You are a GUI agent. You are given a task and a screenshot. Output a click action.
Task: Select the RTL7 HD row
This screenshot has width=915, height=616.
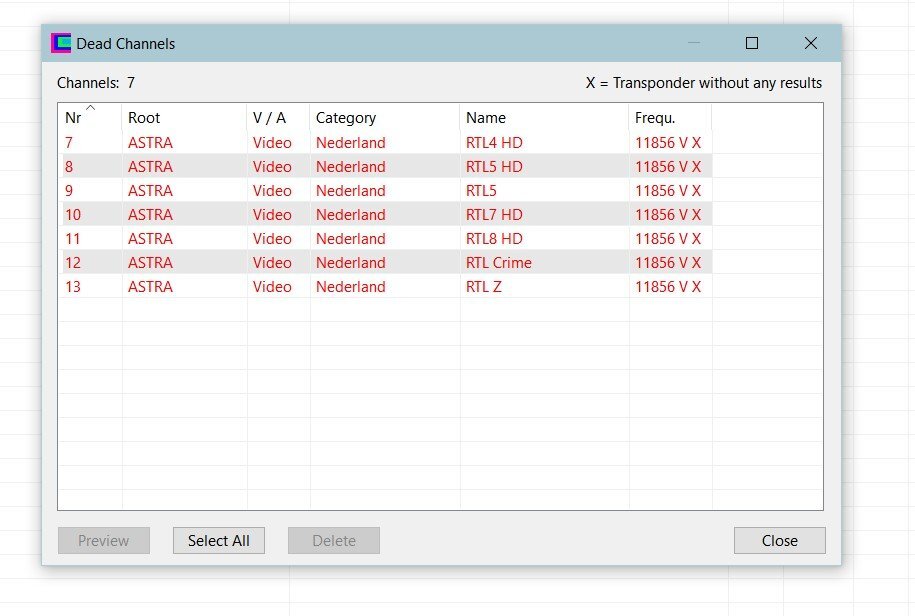coord(386,215)
